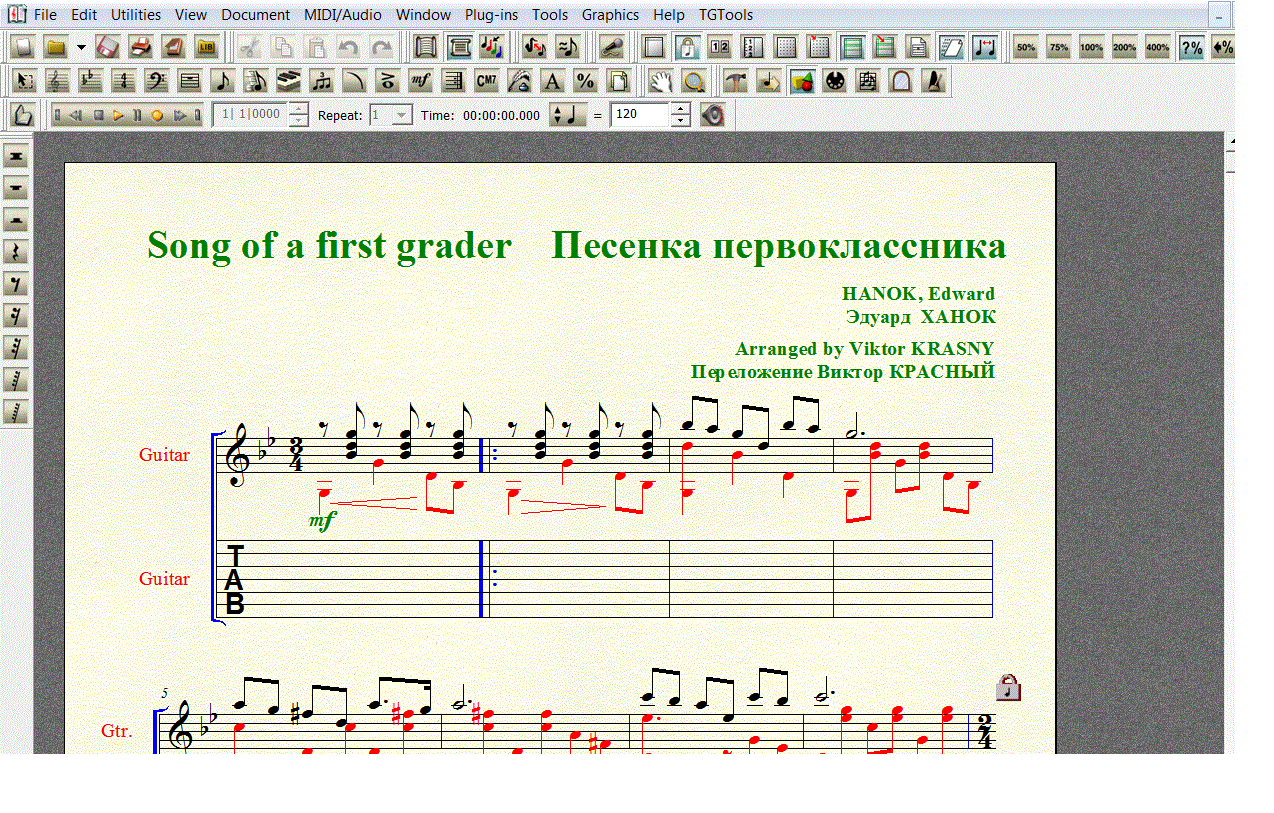Set zoom to 200% button
The height and width of the screenshot is (813, 1274).
point(1125,47)
